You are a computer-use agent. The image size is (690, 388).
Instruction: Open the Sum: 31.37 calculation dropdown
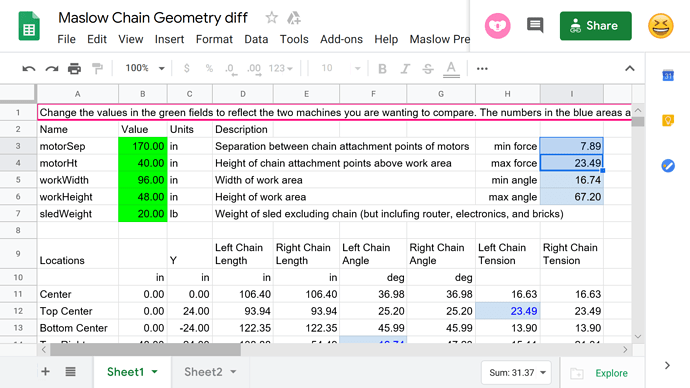pyautogui.click(x=516, y=373)
